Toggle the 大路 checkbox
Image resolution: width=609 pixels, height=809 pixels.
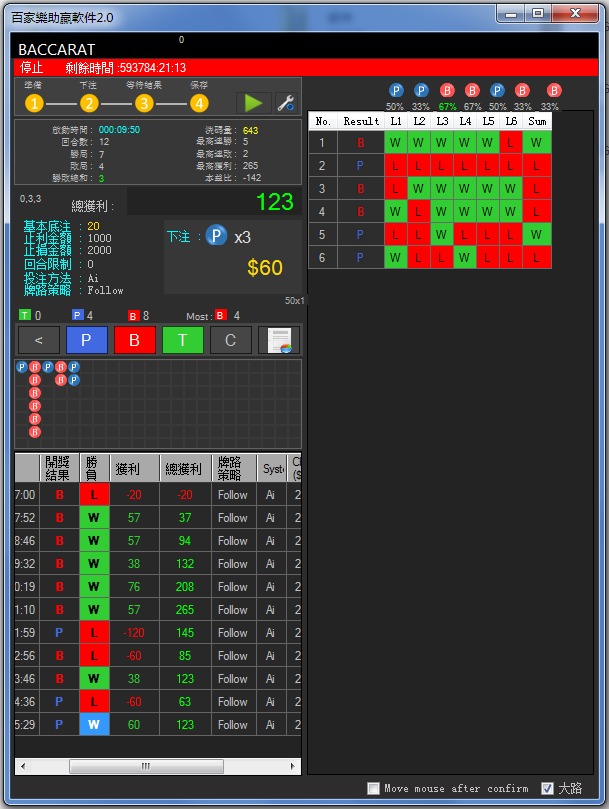tap(547, 788)
